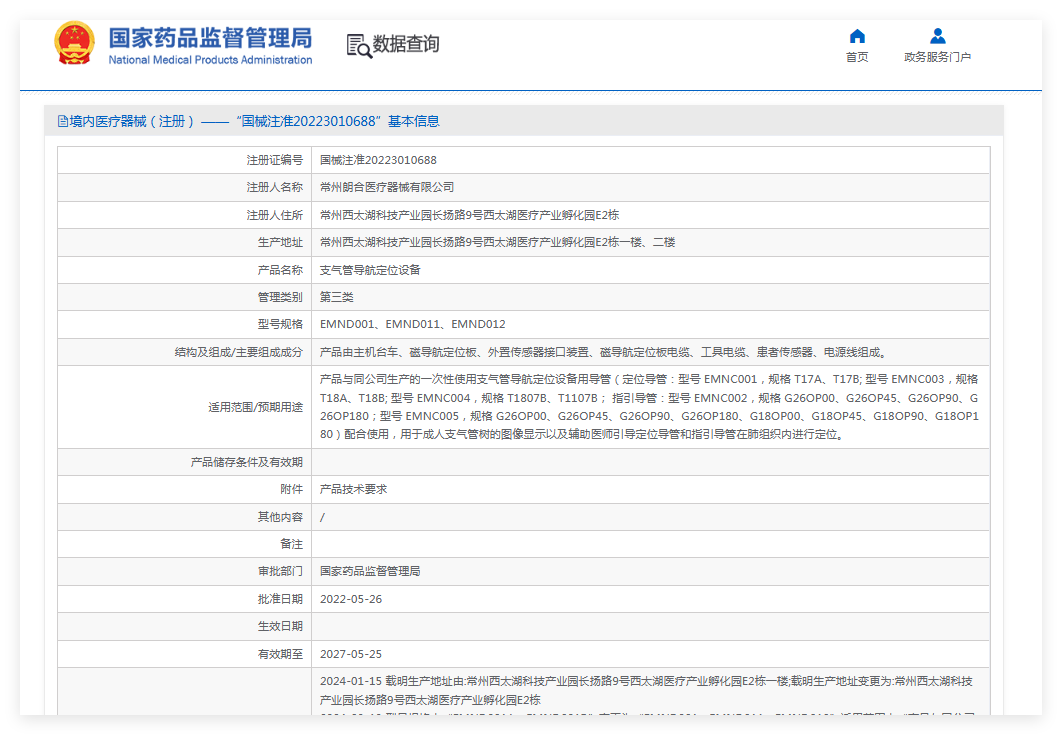Click the 批准日期 row label
1062x735 pixels.
pyautogui.click(x=280, y=599)
